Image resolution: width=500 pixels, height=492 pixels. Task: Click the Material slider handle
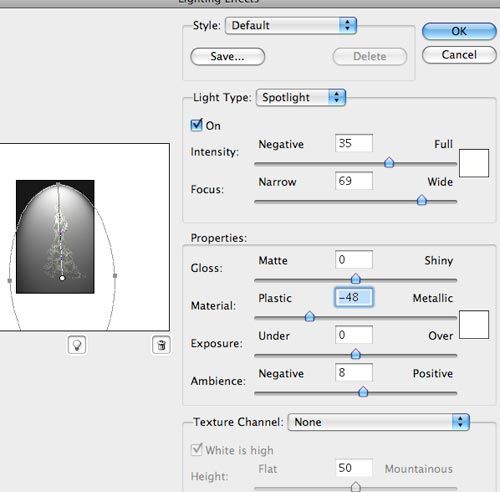coord(310,316)
